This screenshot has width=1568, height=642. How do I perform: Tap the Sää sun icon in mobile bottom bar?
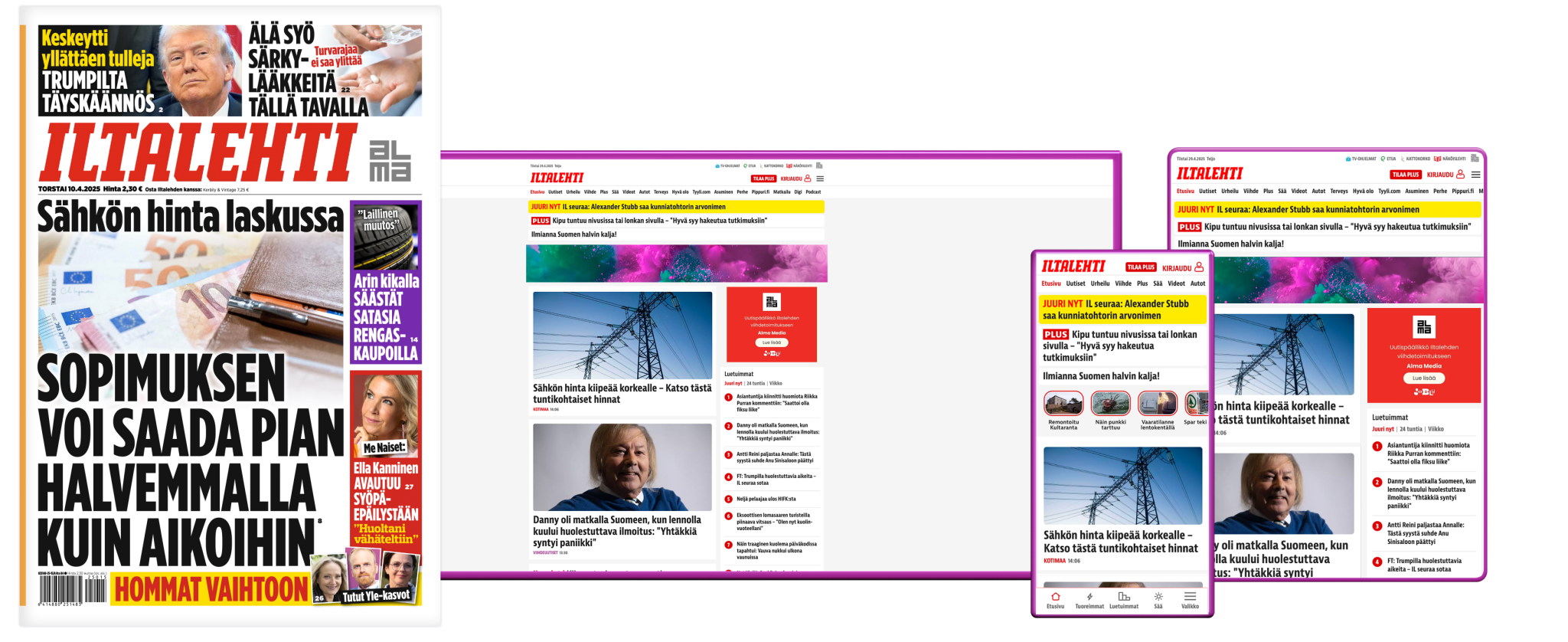[1158, 598]
